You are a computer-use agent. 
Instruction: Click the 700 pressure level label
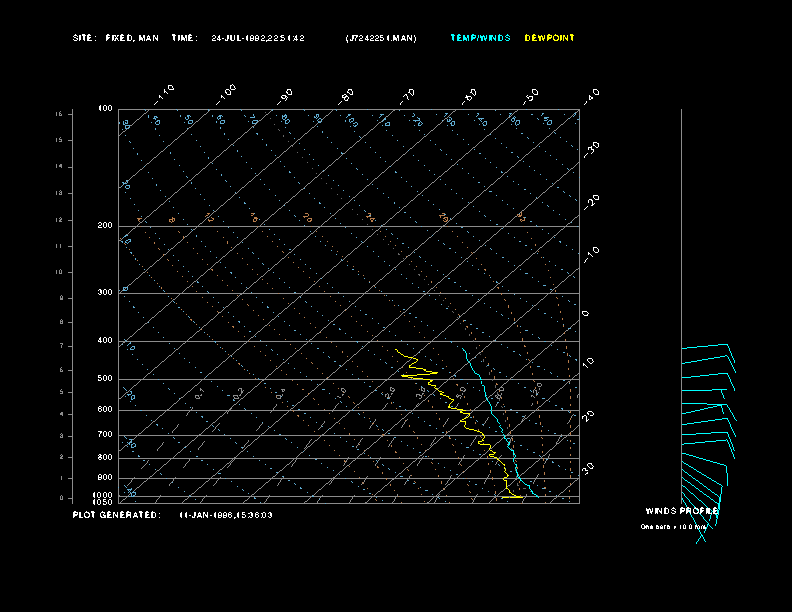pyautogui.click(x=105, y=435)
